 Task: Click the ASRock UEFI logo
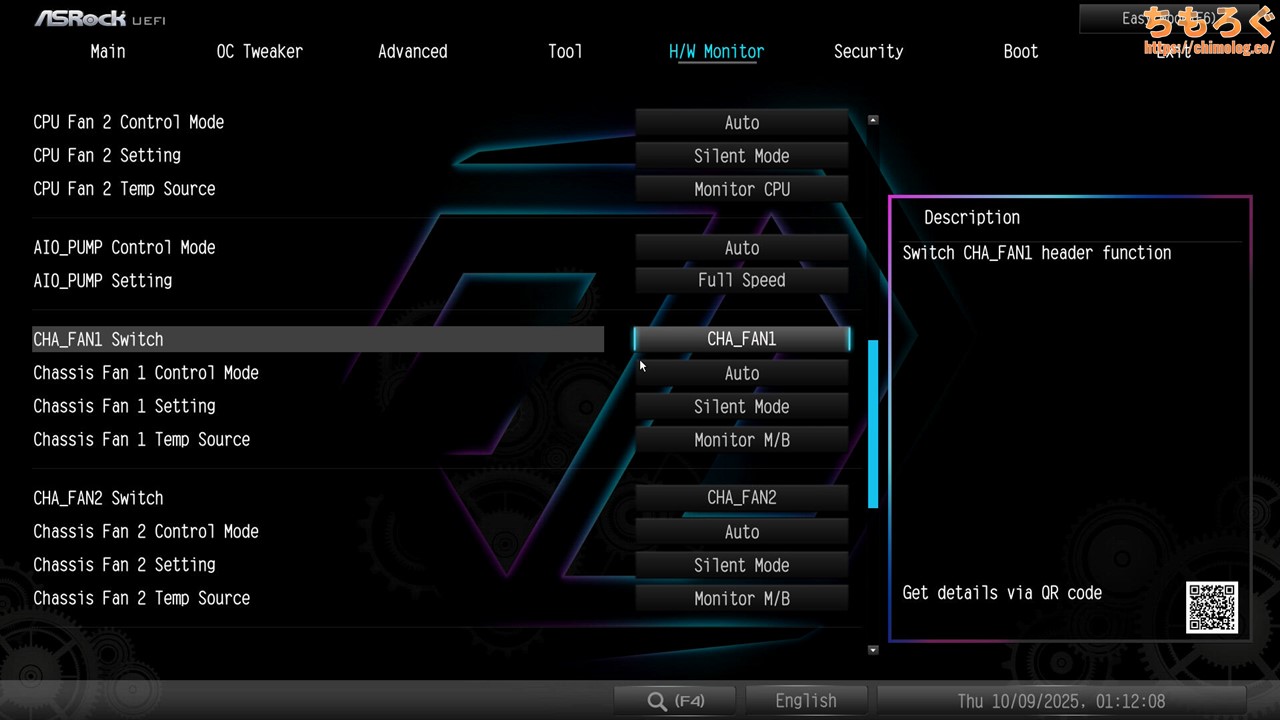100,18
